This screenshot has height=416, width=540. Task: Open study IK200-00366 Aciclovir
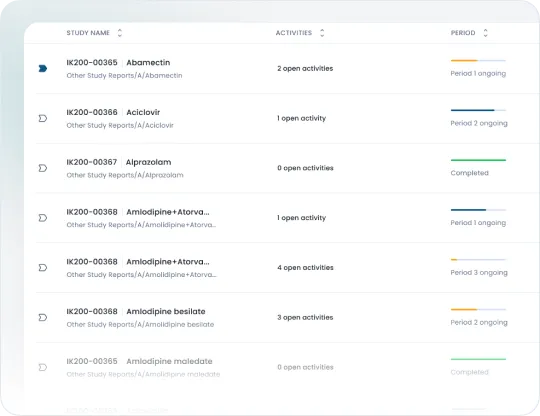coord(113,112)
